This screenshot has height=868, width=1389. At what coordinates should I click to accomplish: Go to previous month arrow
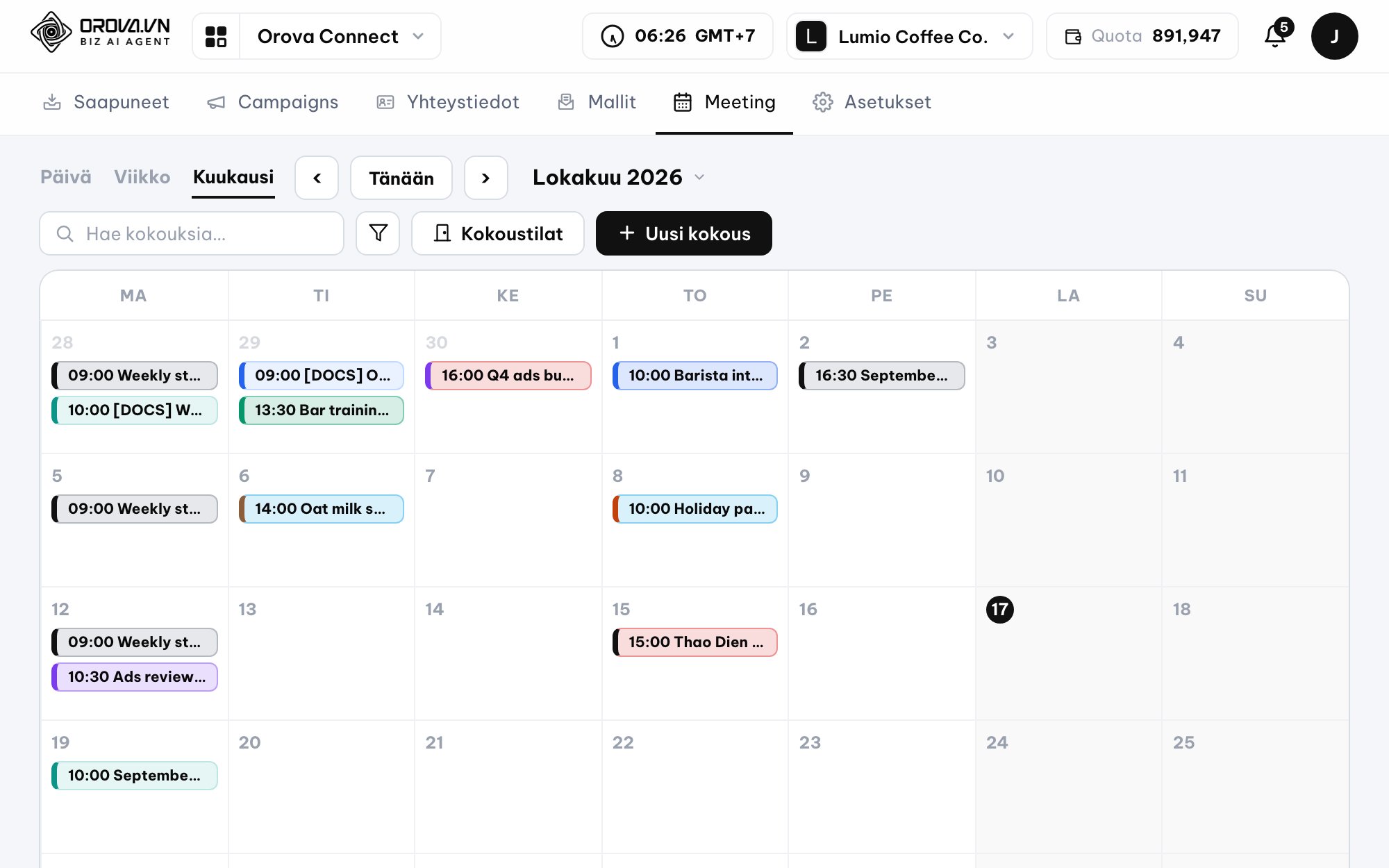click(x=317, y=178)
